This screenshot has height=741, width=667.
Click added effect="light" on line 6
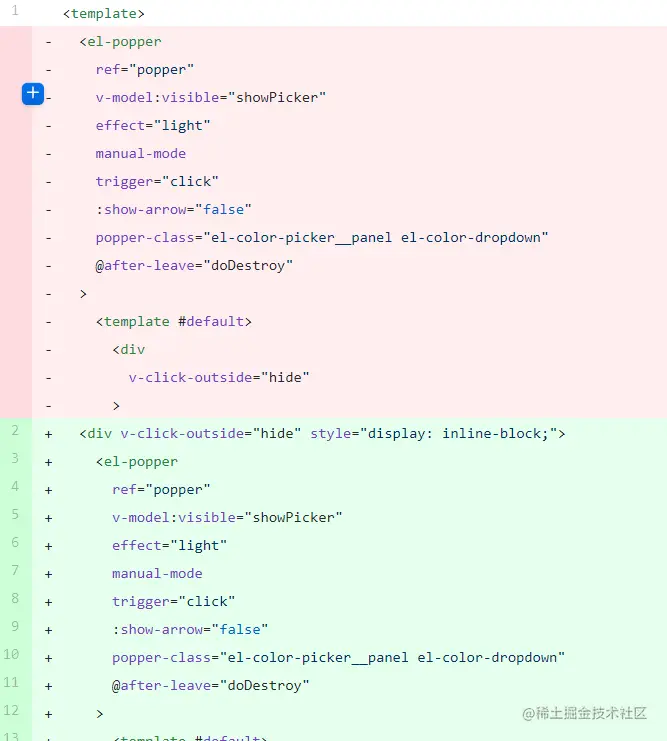(170, 546)
